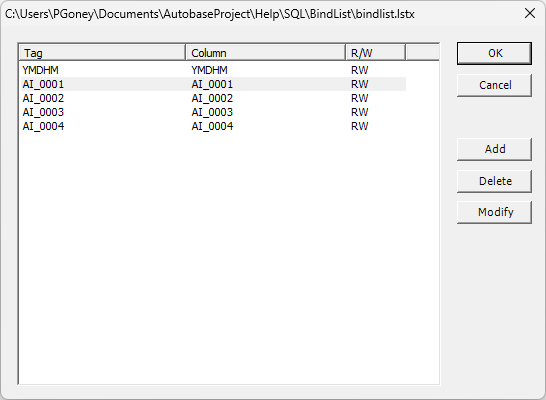Modify the selected binding
Image resolution: width=546 pixels, height=400 pixels.
coord(494,212)
